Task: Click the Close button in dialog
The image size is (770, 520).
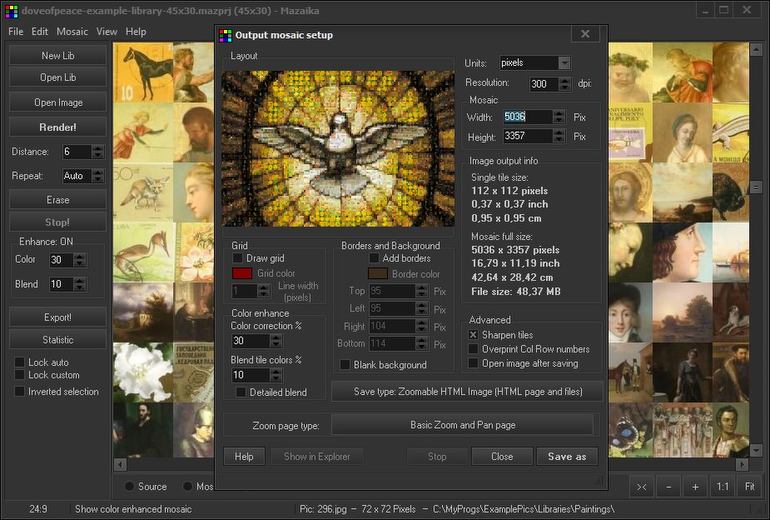Action: pos(502,457)
